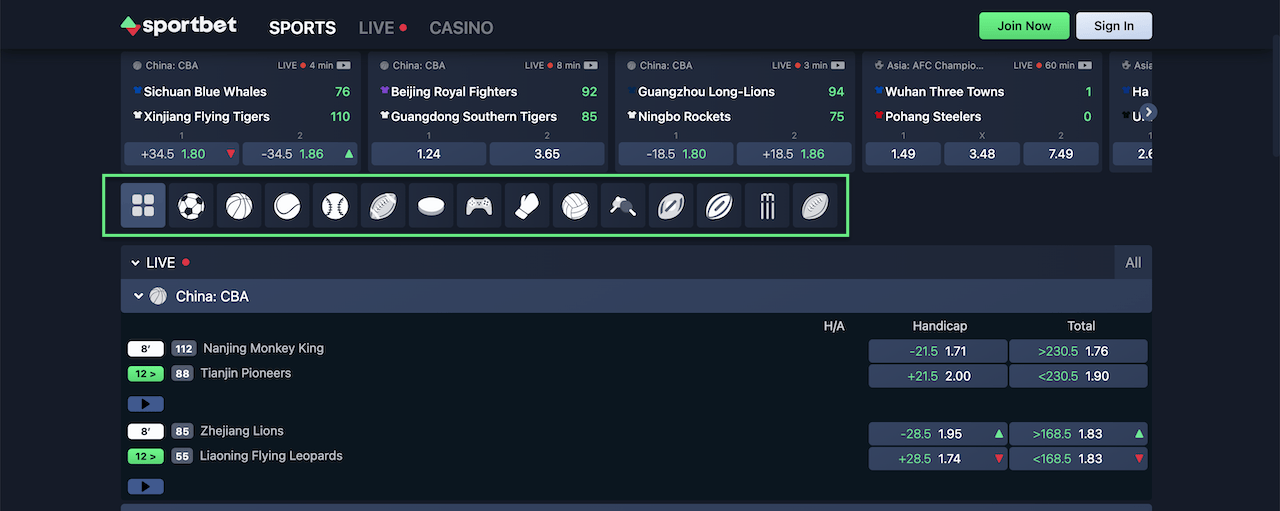Click the Join Now button
Image resolution: width=1280 pixels, height=511 pixels.
(1024, 26)
